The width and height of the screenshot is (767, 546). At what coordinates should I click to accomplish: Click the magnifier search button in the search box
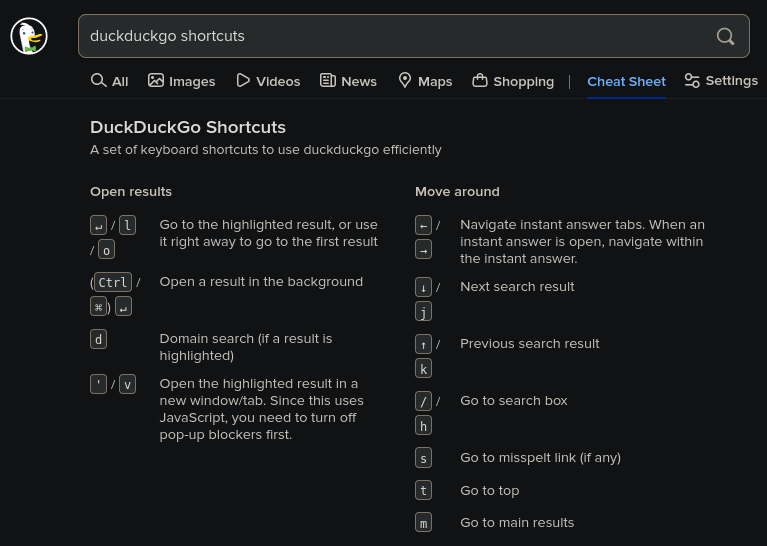point(725,36)
